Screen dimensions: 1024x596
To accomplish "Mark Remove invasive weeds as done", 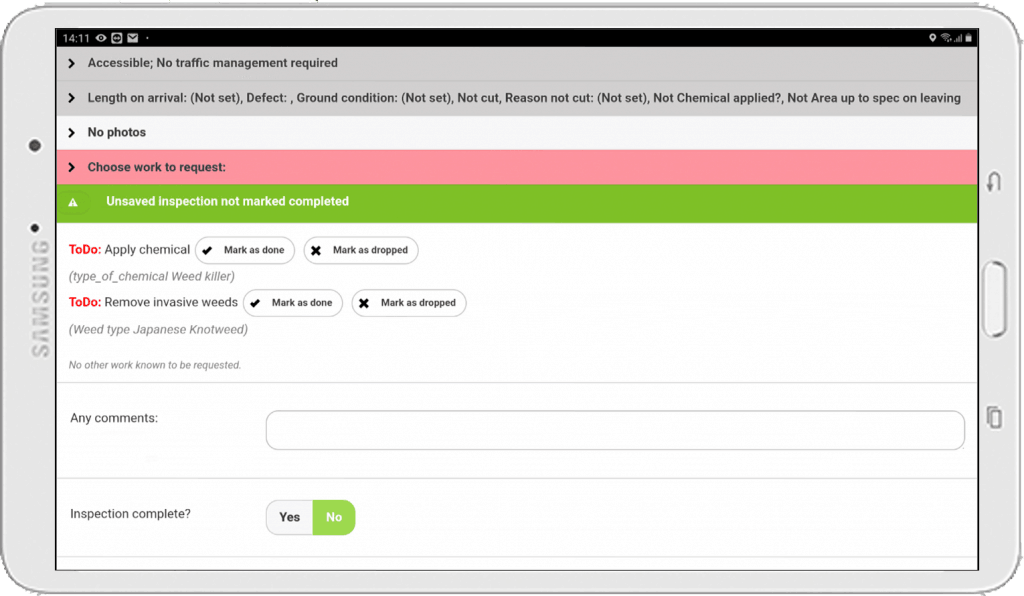I will (x=292, y=303).
